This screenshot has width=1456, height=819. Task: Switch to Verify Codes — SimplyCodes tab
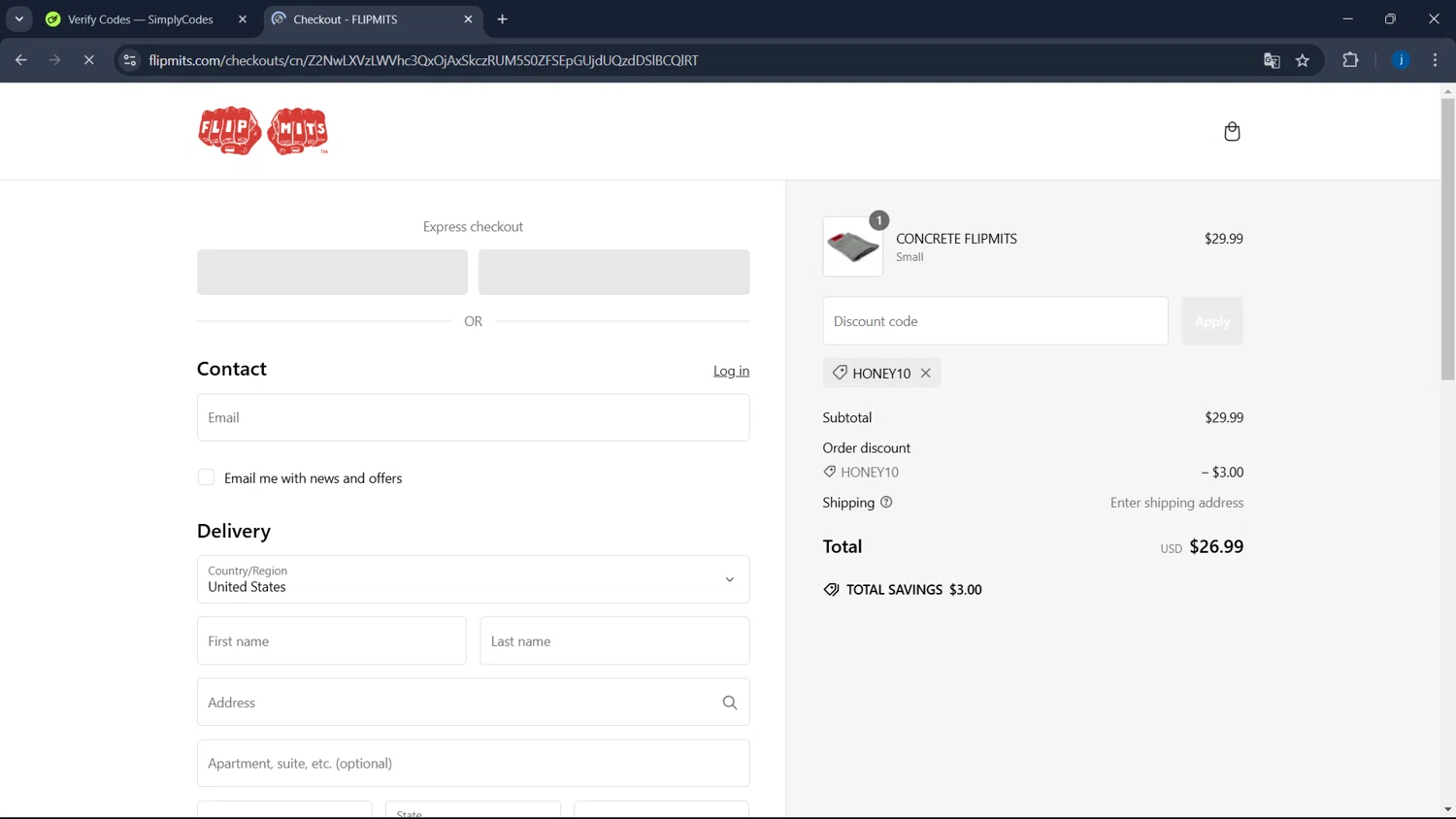pyautogui.click(x=140, y=19)
